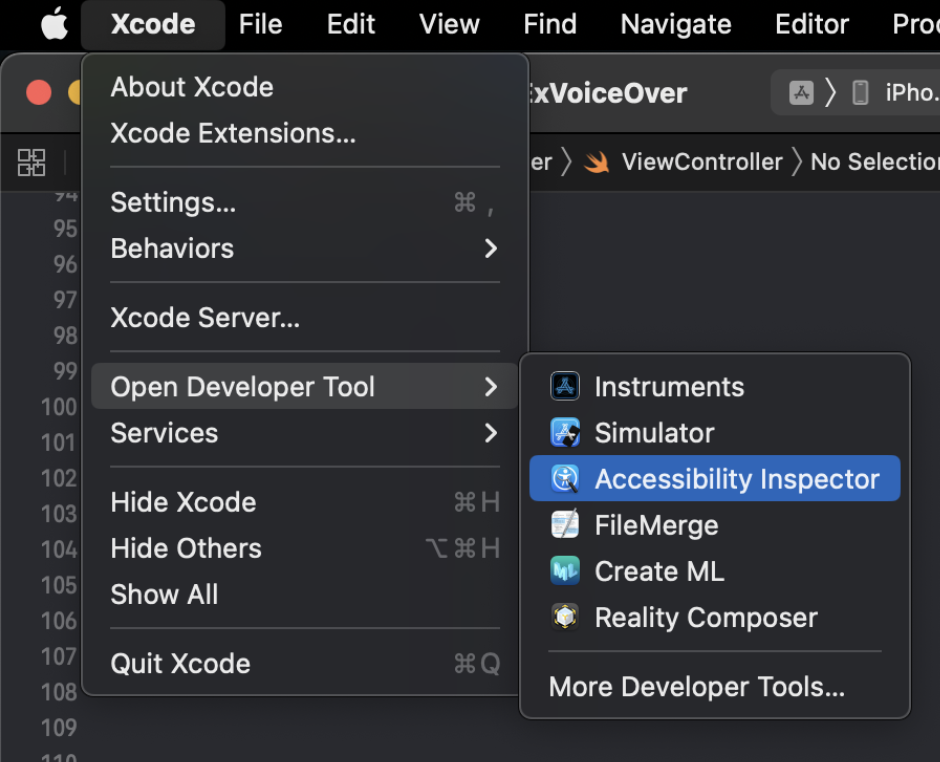This screenshot has width=940, height=762.
Task: Click the Create ML icon
Action: pos(566,571)
